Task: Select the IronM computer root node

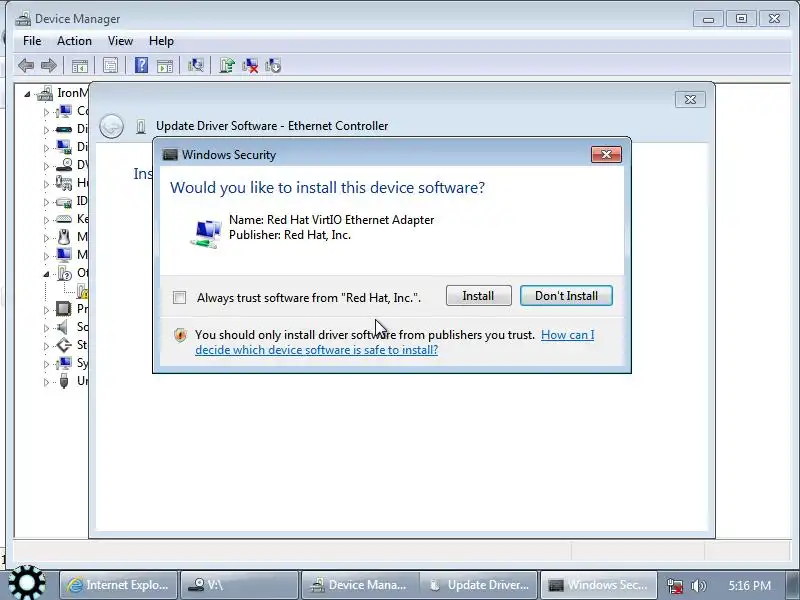Action: point(62,93)
